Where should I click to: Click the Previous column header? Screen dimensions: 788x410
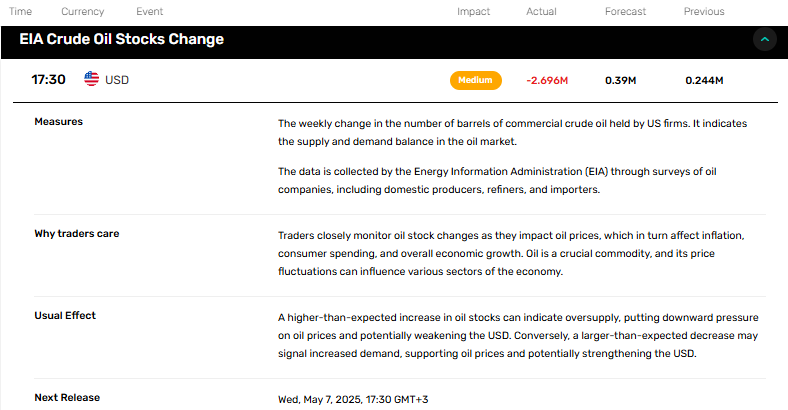tap(704, 12)
